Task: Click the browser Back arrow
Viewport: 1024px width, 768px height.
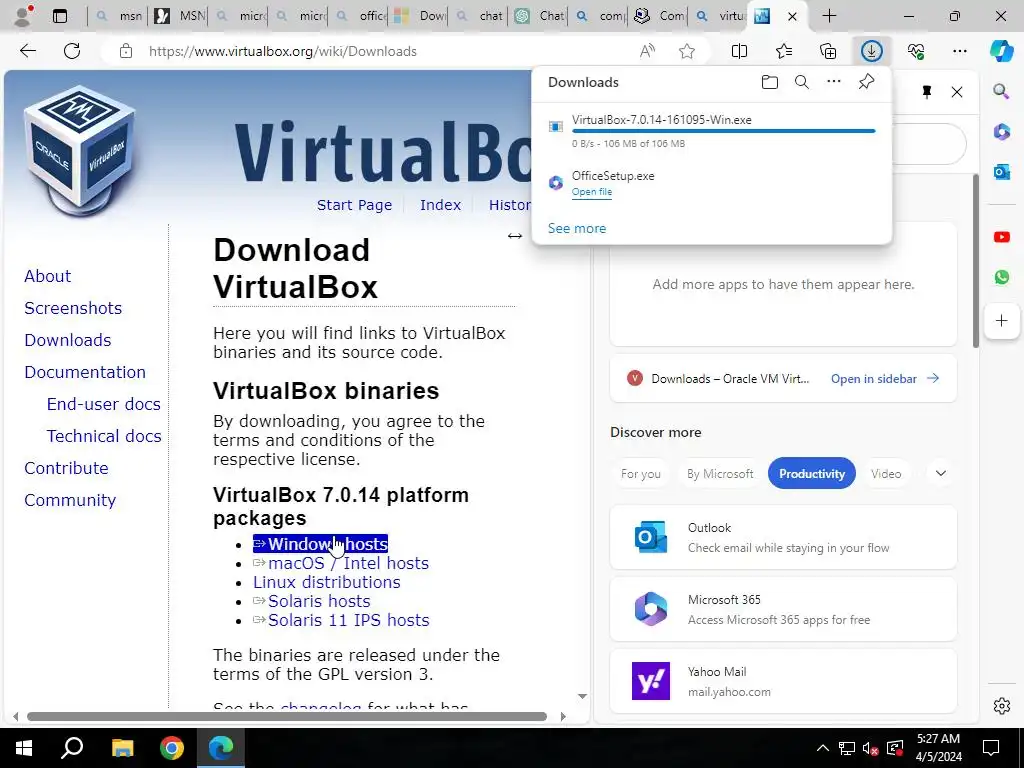Action: (x=27, y=51)
